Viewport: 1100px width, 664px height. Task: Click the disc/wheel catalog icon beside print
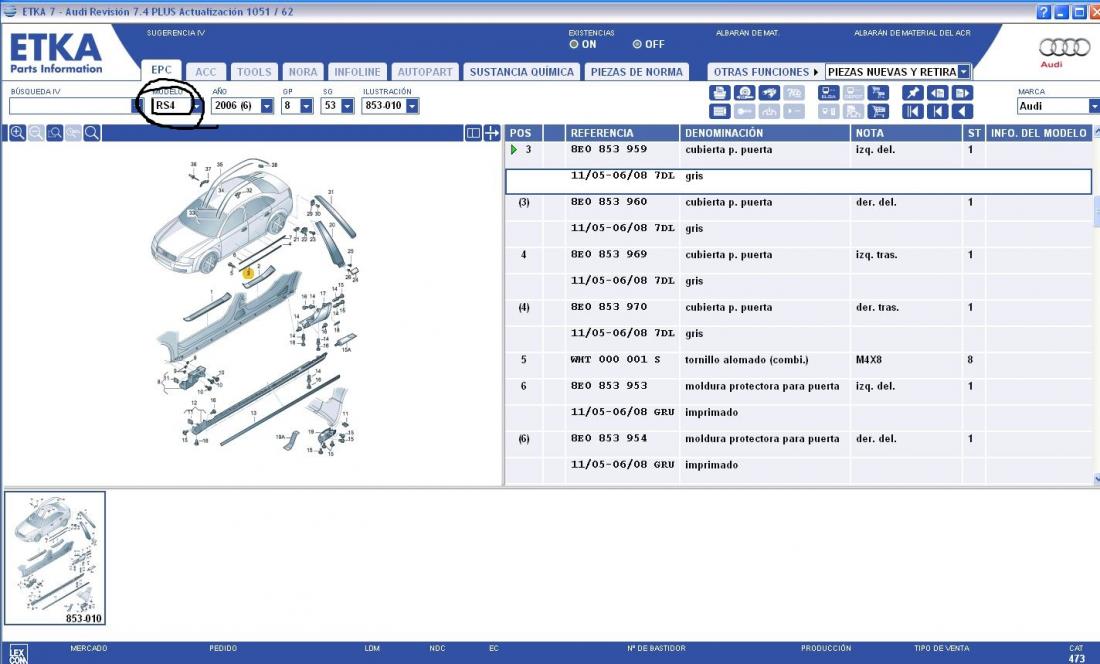[x=744, y=93]
